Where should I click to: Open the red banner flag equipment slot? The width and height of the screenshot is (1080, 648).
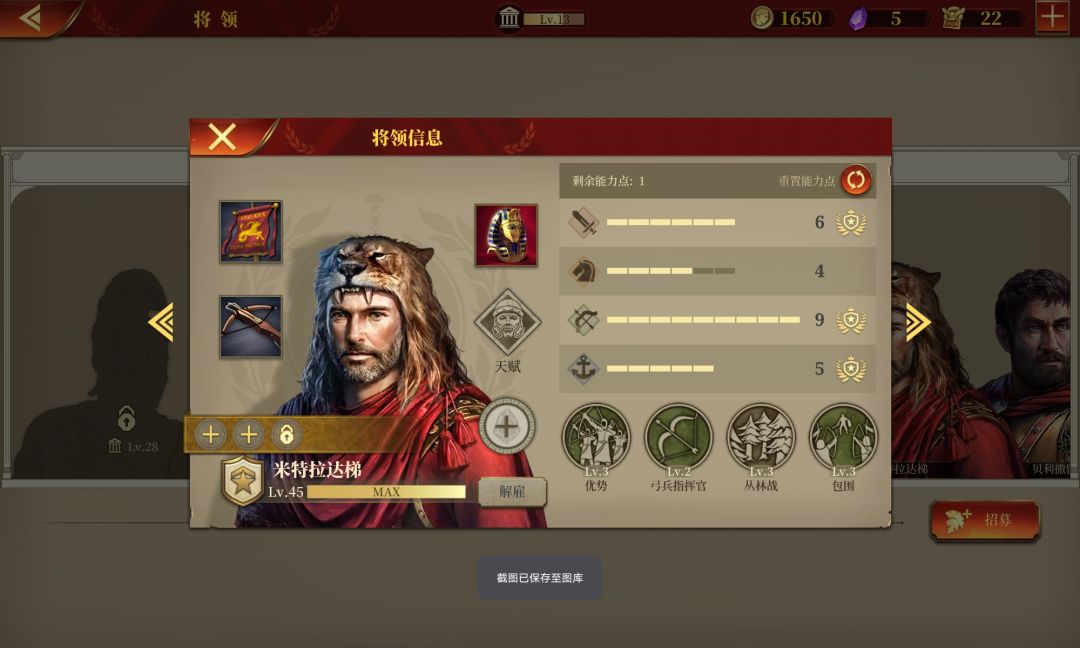click(x=251, y=231)
